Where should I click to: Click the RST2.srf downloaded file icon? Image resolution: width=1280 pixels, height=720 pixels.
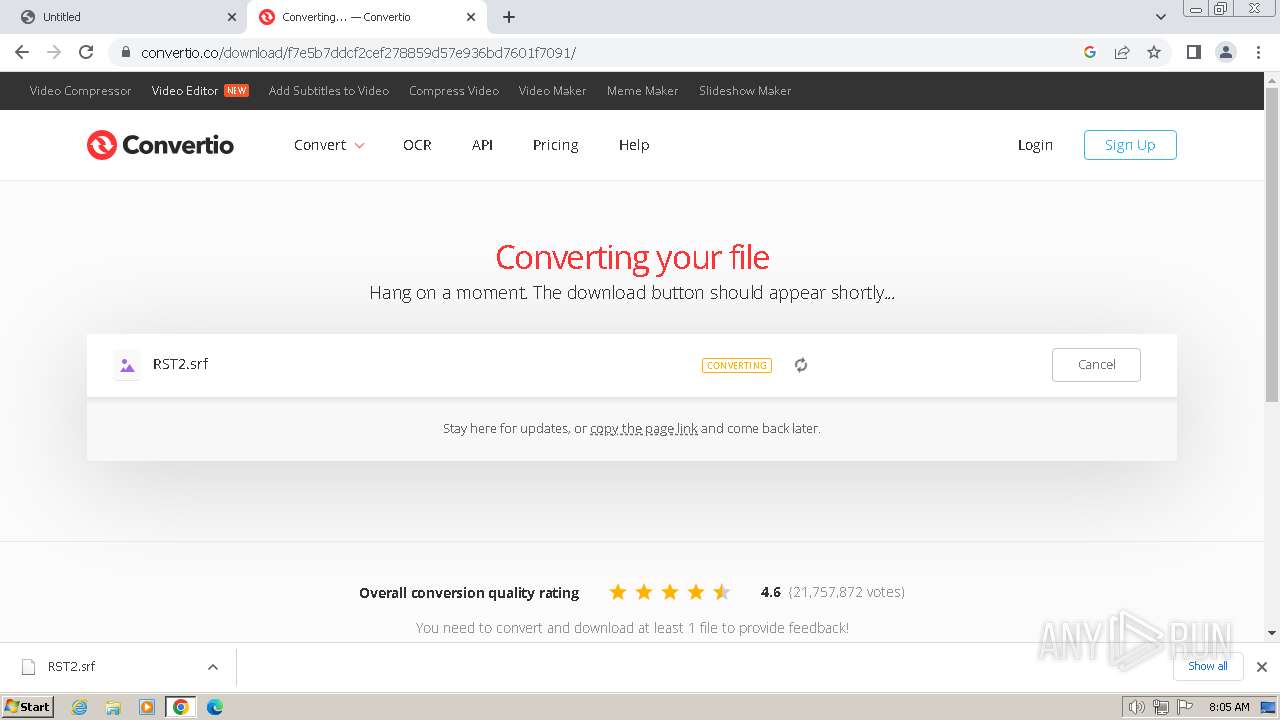click(x=29, y=667)
